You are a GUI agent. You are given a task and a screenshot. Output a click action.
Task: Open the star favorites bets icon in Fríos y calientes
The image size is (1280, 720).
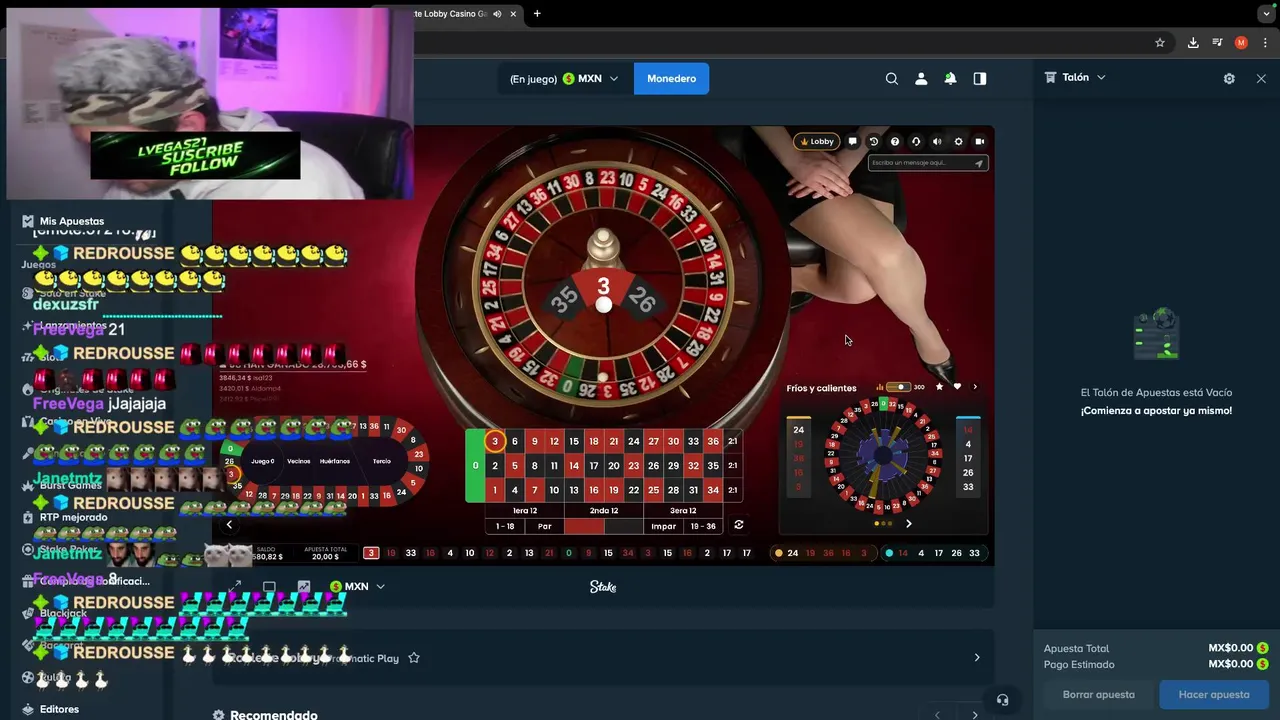939,387
